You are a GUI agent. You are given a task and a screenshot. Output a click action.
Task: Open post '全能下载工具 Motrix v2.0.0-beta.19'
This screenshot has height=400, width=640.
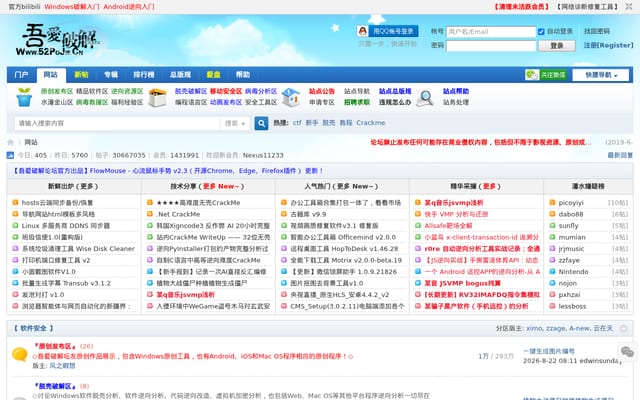(346, 260)
